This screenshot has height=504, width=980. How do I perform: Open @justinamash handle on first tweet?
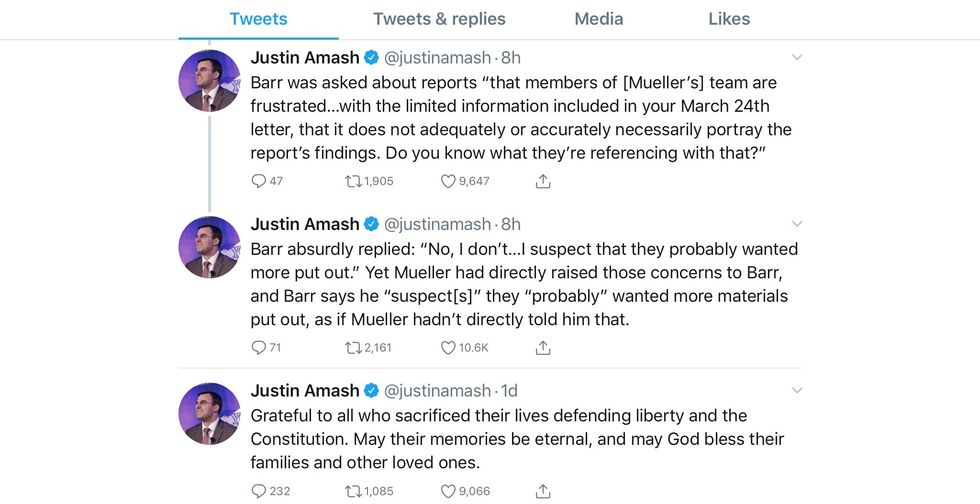click(438, 57)
